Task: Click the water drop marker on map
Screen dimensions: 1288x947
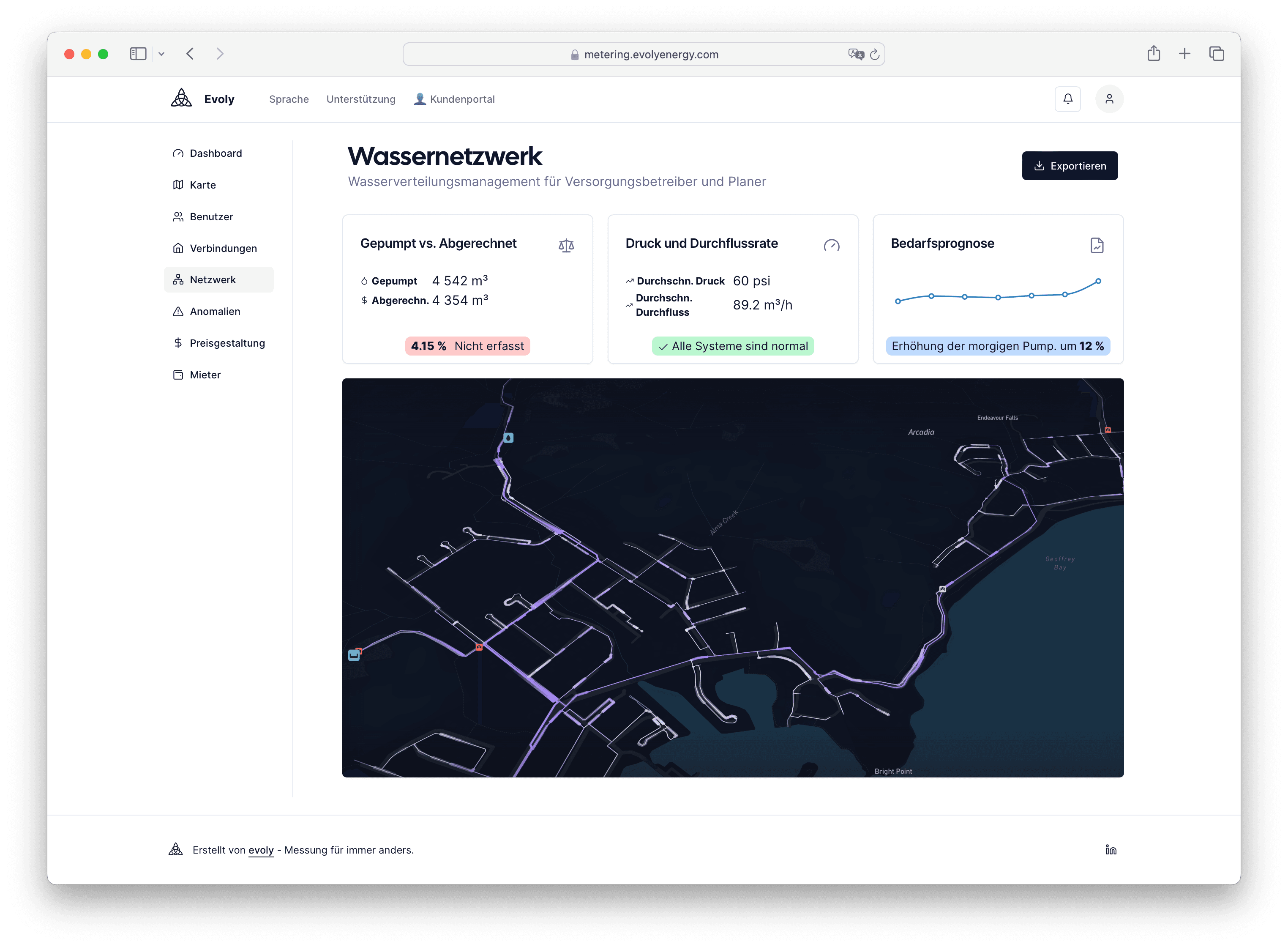Action: pos(508,438)
